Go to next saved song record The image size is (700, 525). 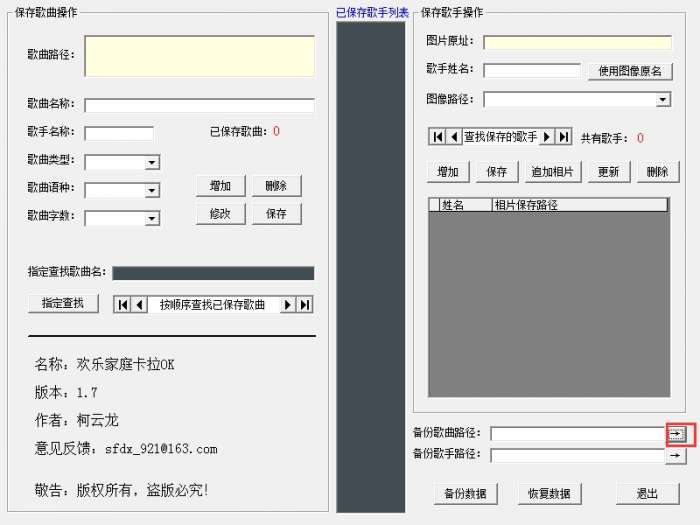pos(288,305)
